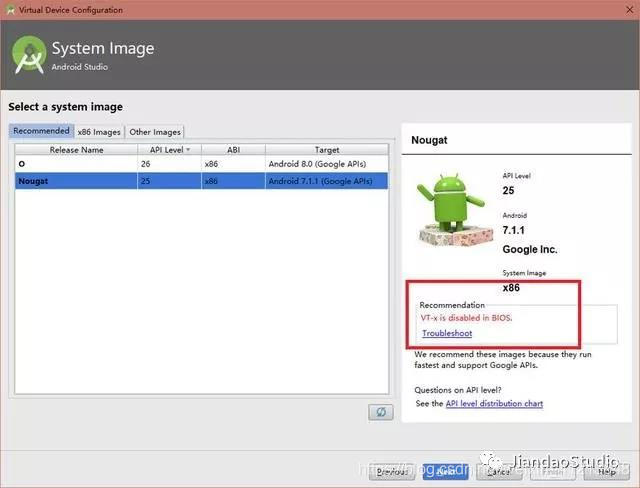Click the Previous button
The height and width of the screenshot is (488, 640).
click(392, 472)
